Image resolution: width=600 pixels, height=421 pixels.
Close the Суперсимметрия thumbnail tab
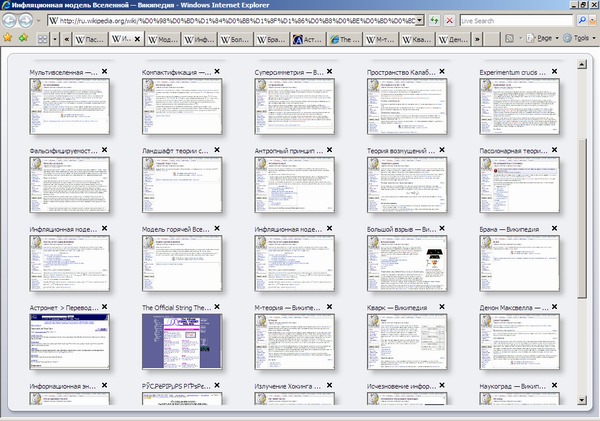tap(329, 72)
